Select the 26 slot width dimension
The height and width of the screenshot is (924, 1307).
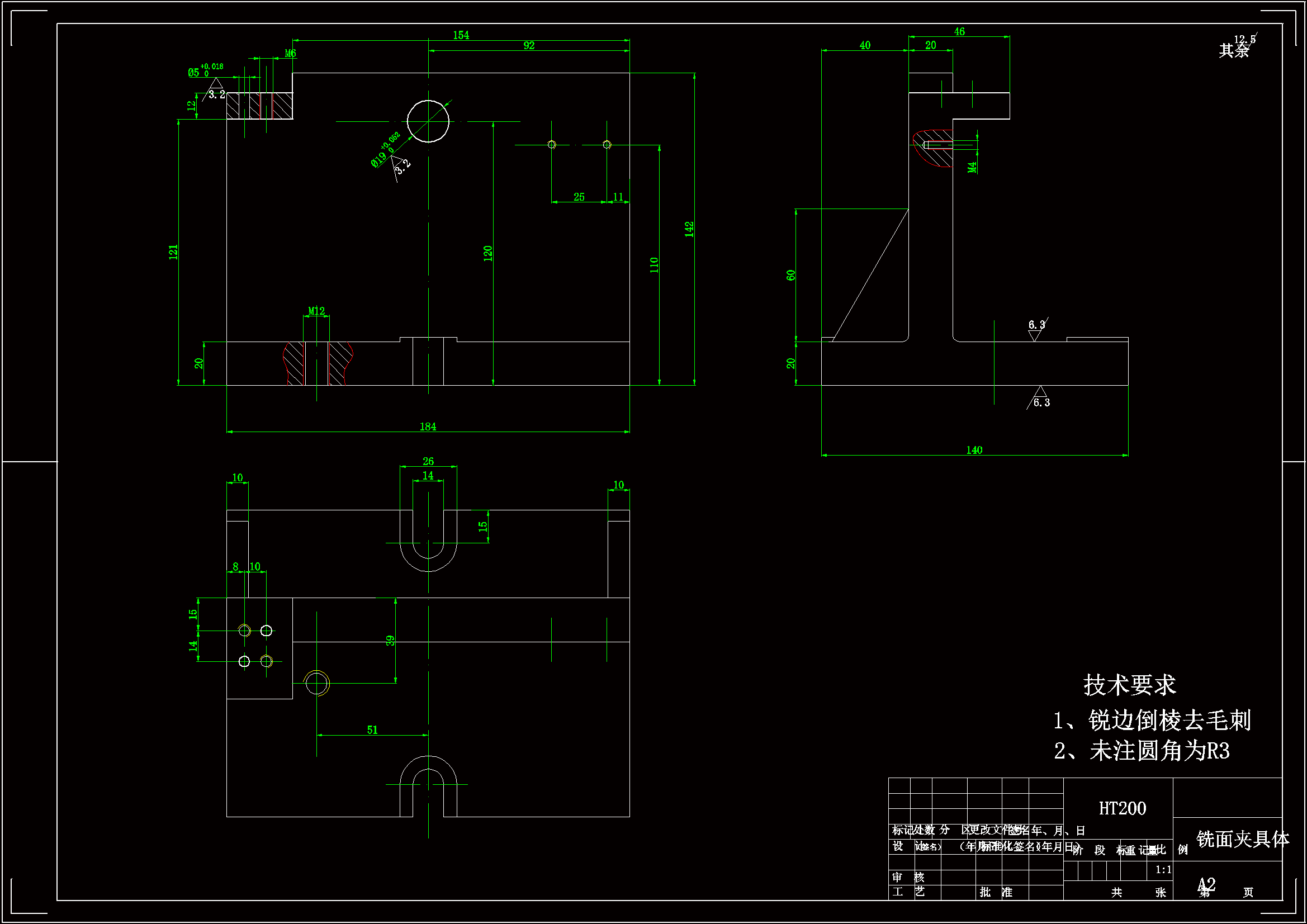coord(428,461)
